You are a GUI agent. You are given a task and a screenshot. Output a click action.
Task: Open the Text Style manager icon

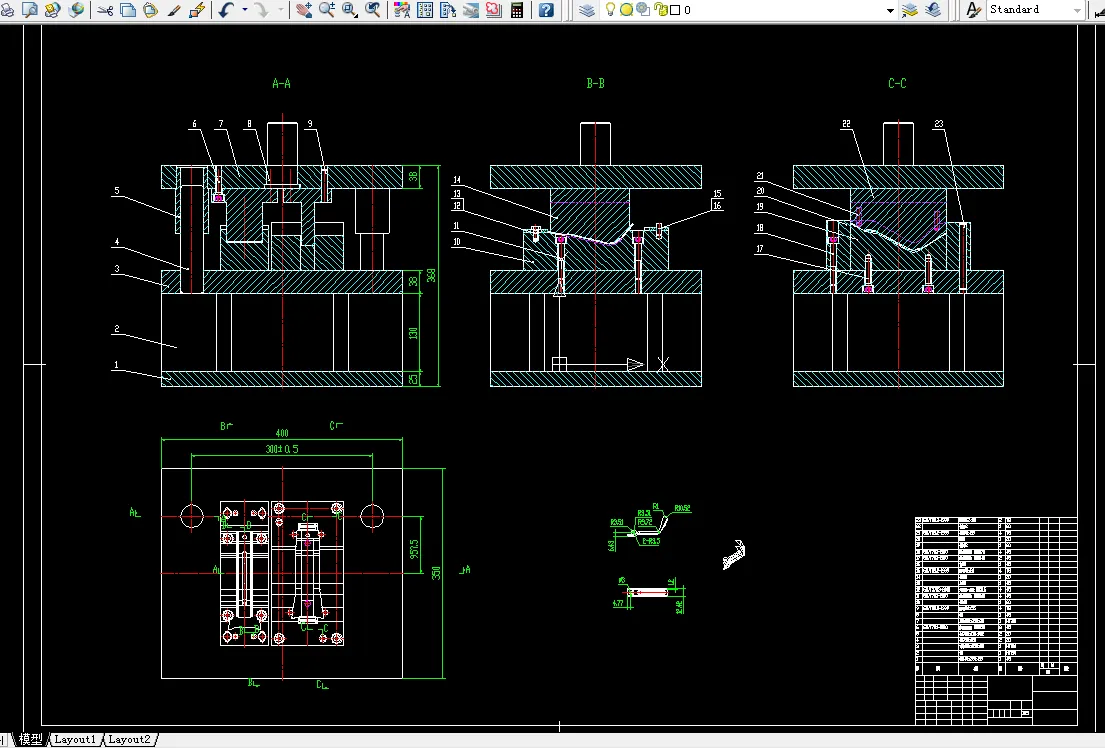[x=973, y=10]
